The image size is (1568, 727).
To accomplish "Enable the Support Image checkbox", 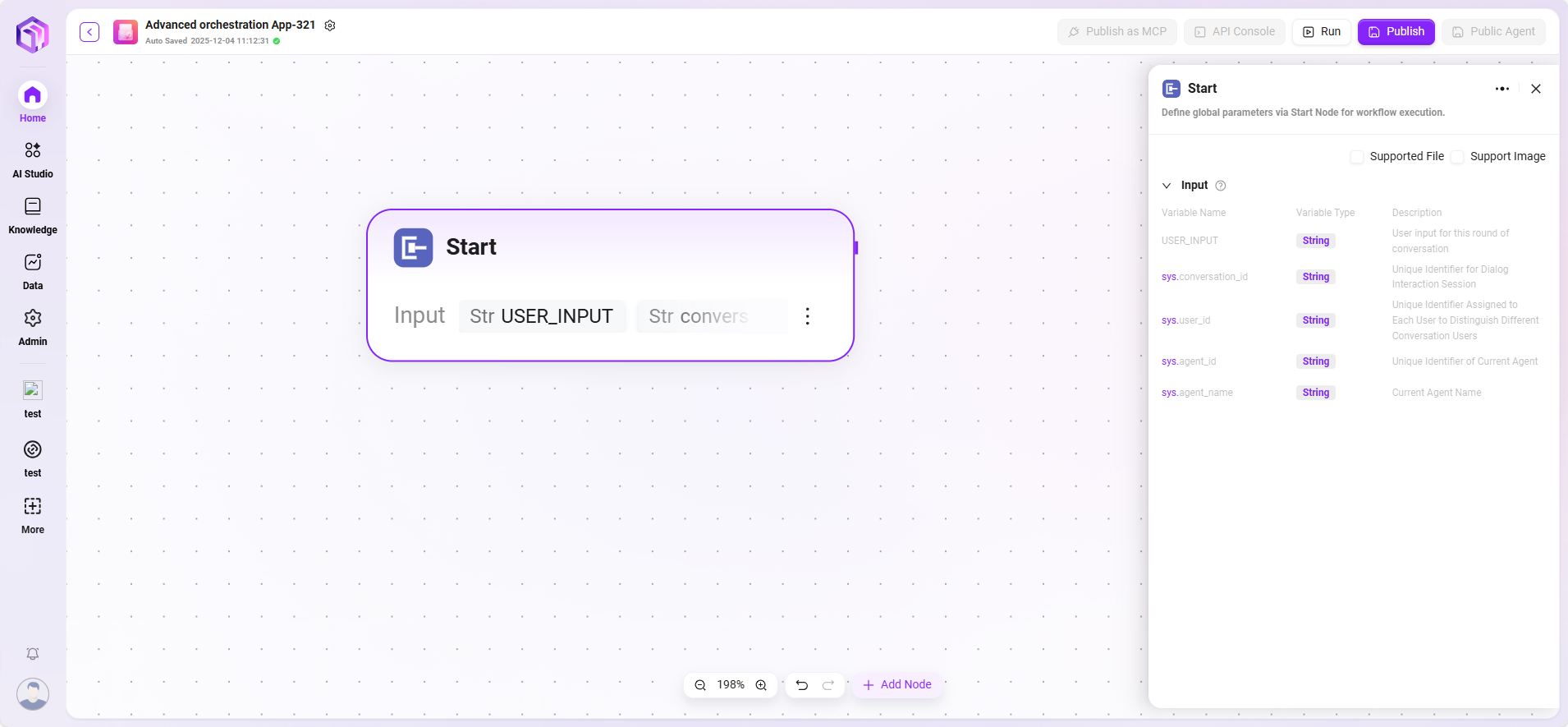I will coord(1457,157).
